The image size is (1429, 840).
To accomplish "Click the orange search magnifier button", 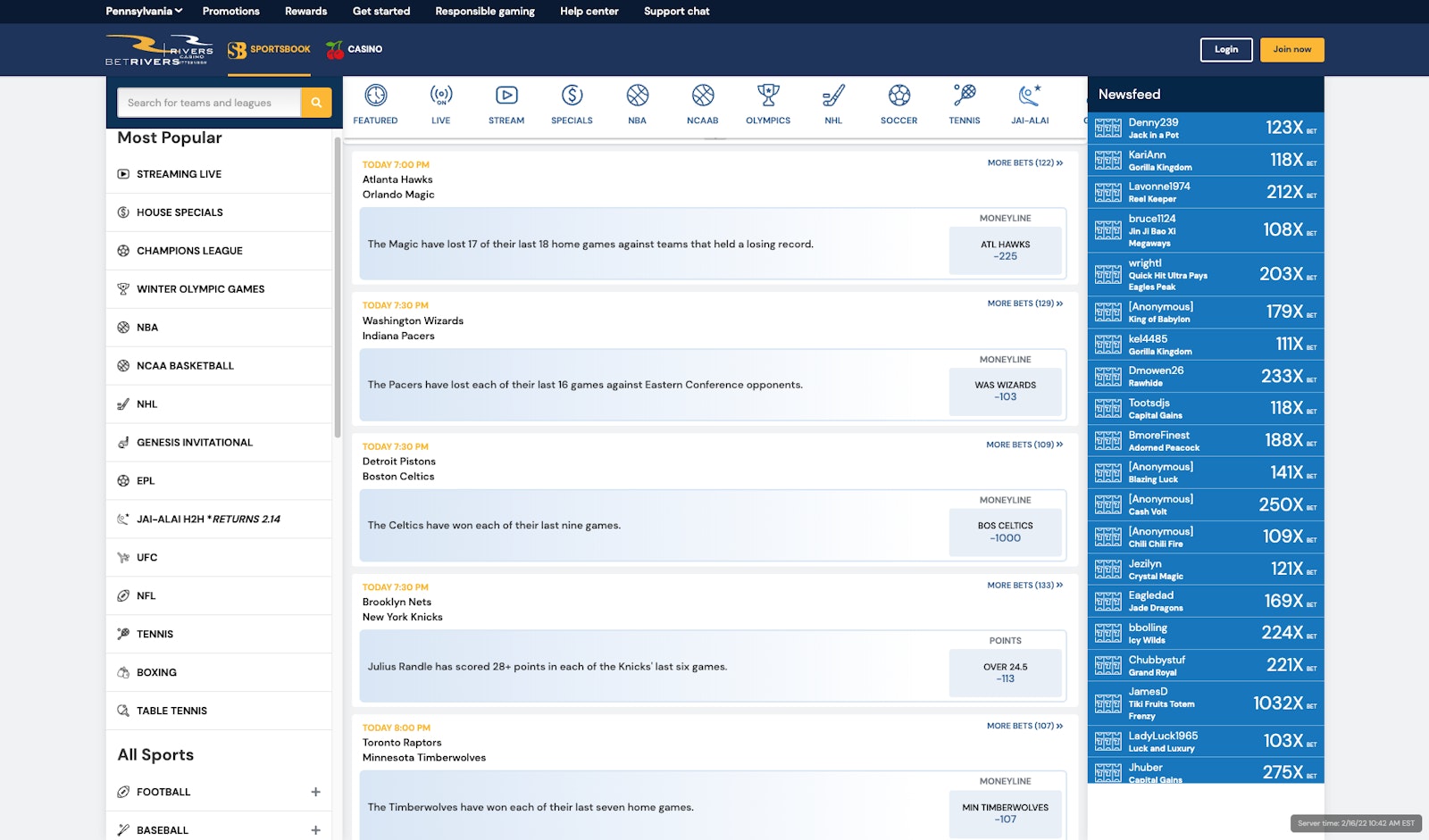I will click(316, 103).
